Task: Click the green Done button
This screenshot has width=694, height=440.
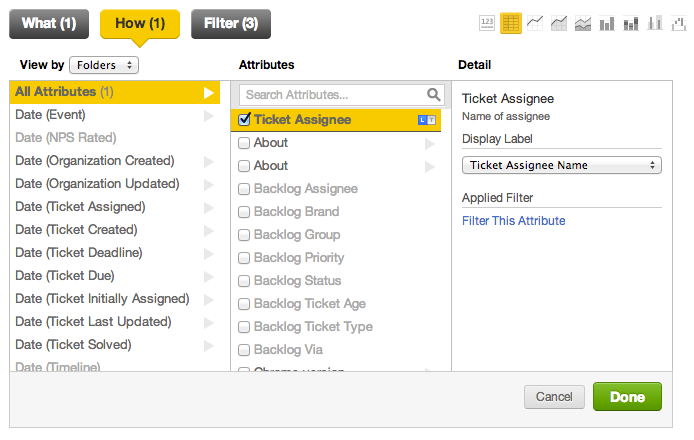Action: pos(627,397)
